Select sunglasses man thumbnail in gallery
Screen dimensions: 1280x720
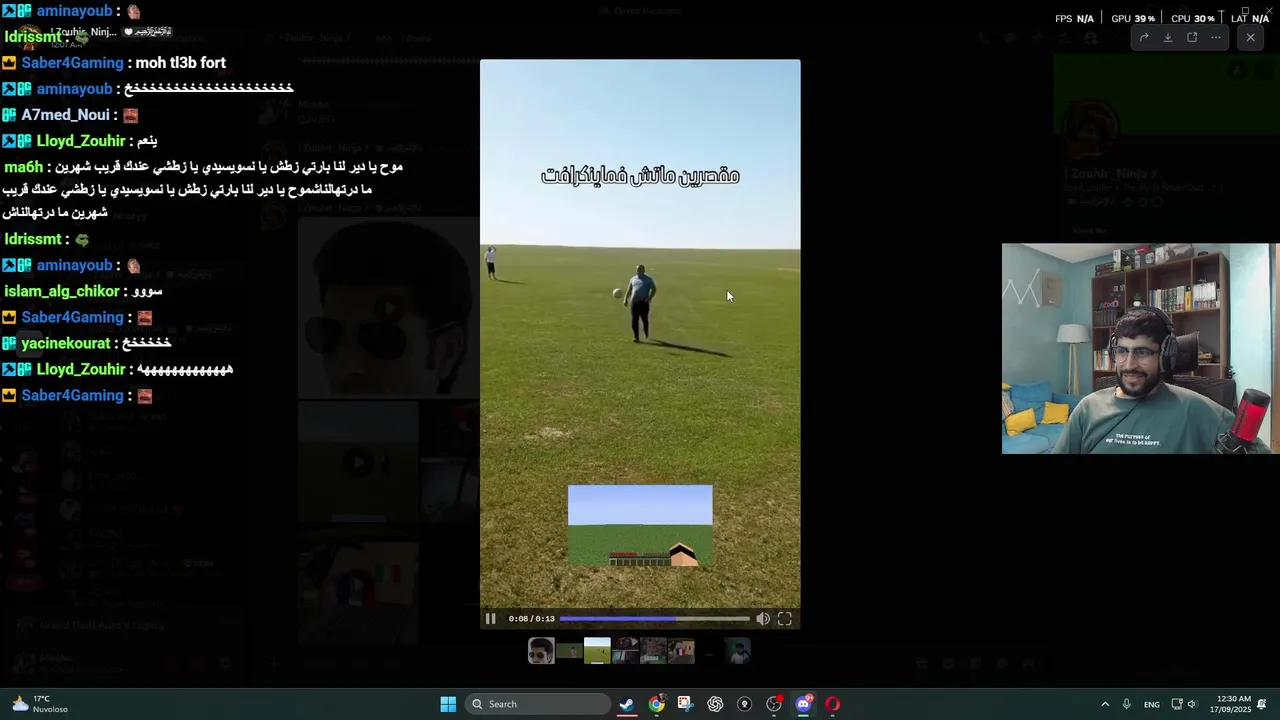tap(541, 651)
